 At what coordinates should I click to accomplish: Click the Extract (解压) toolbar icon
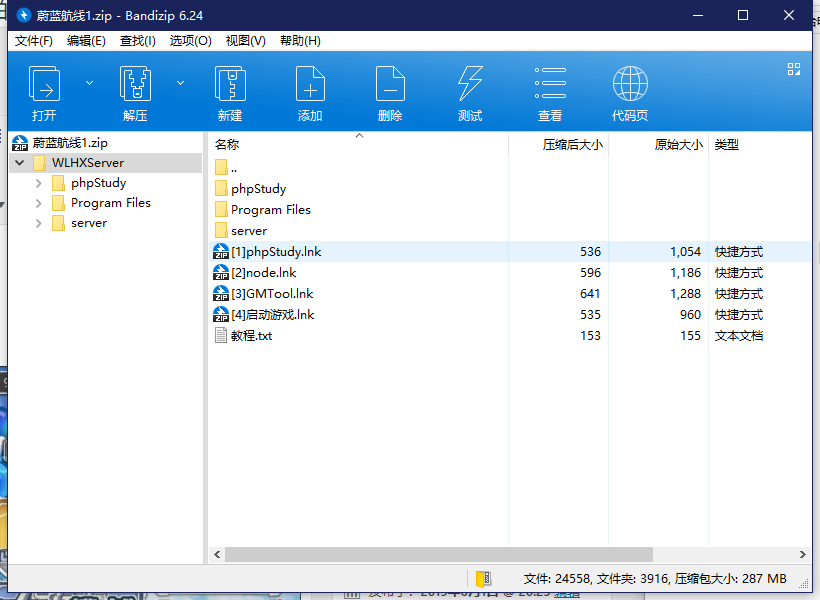[x=135, y=84]
